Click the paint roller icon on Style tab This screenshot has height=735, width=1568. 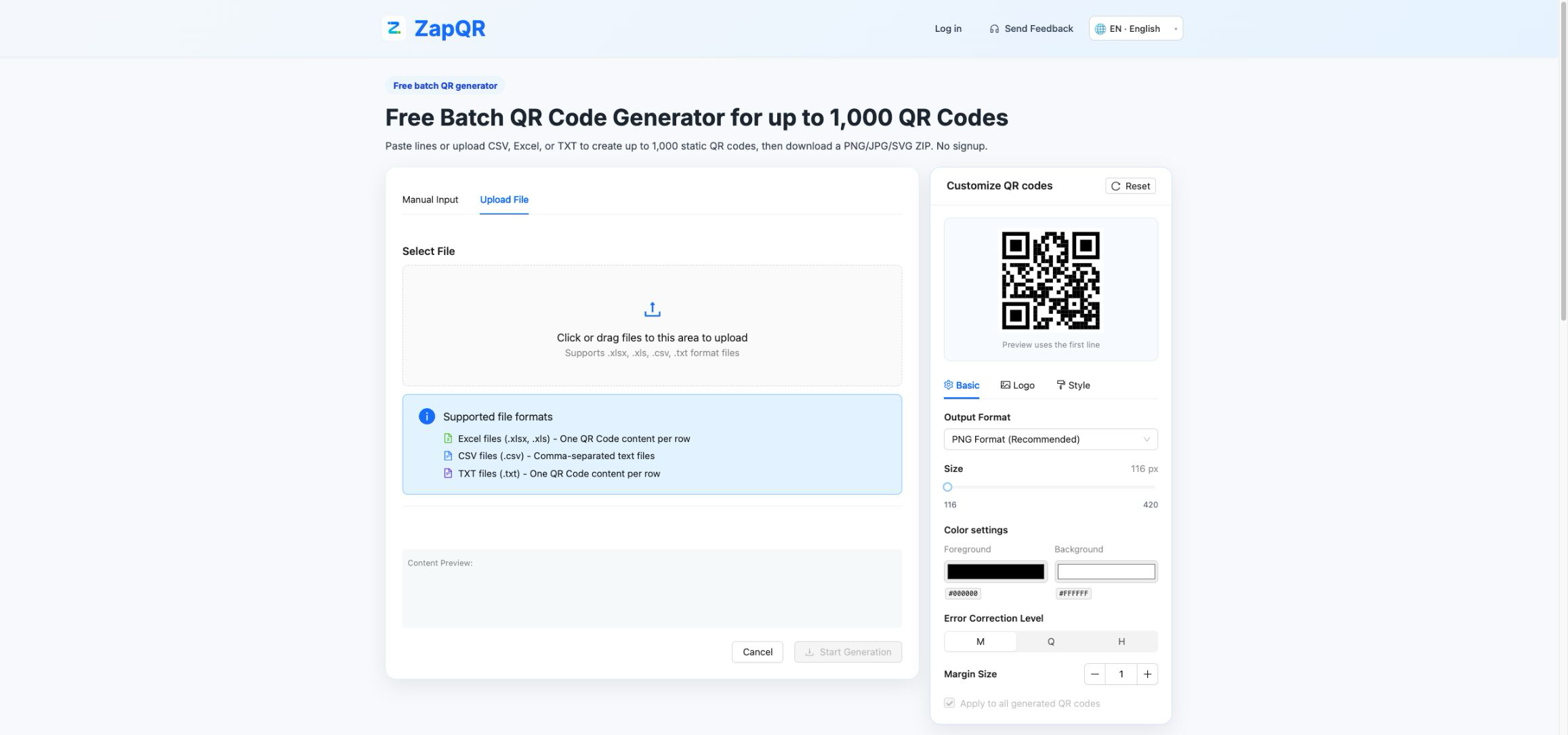[x=1060, y=384]
